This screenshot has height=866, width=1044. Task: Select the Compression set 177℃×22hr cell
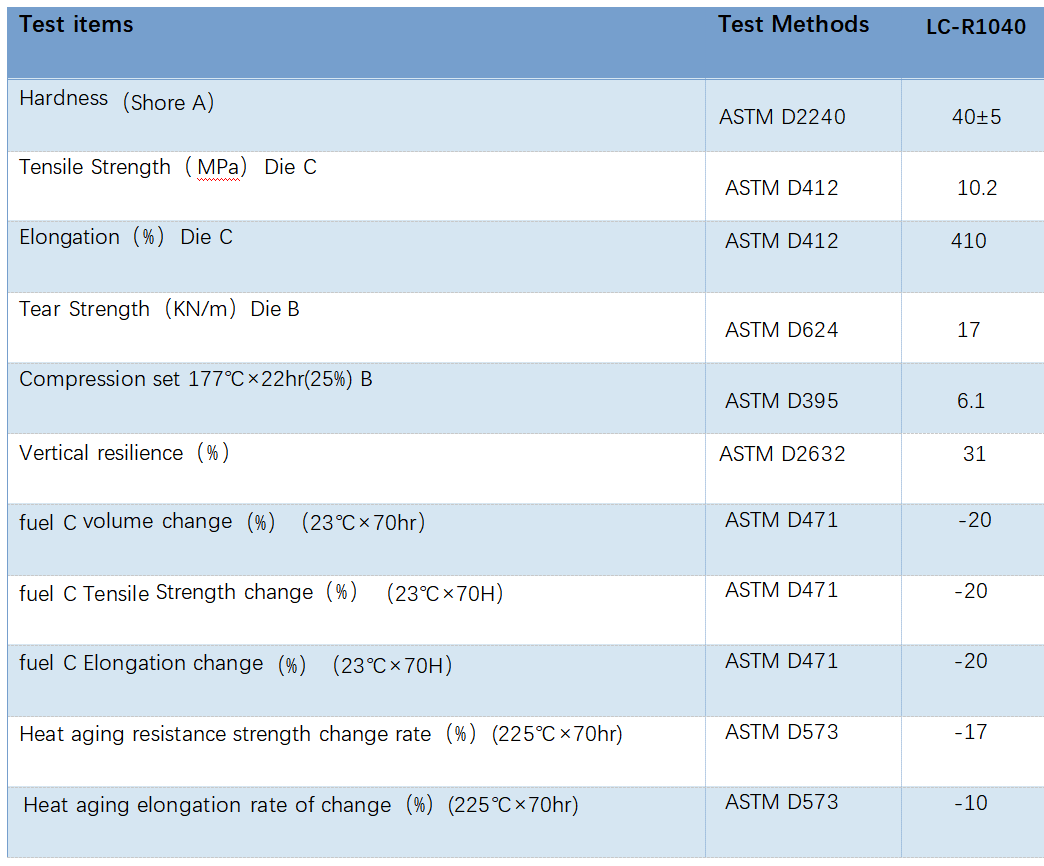(x=196, y=380)
